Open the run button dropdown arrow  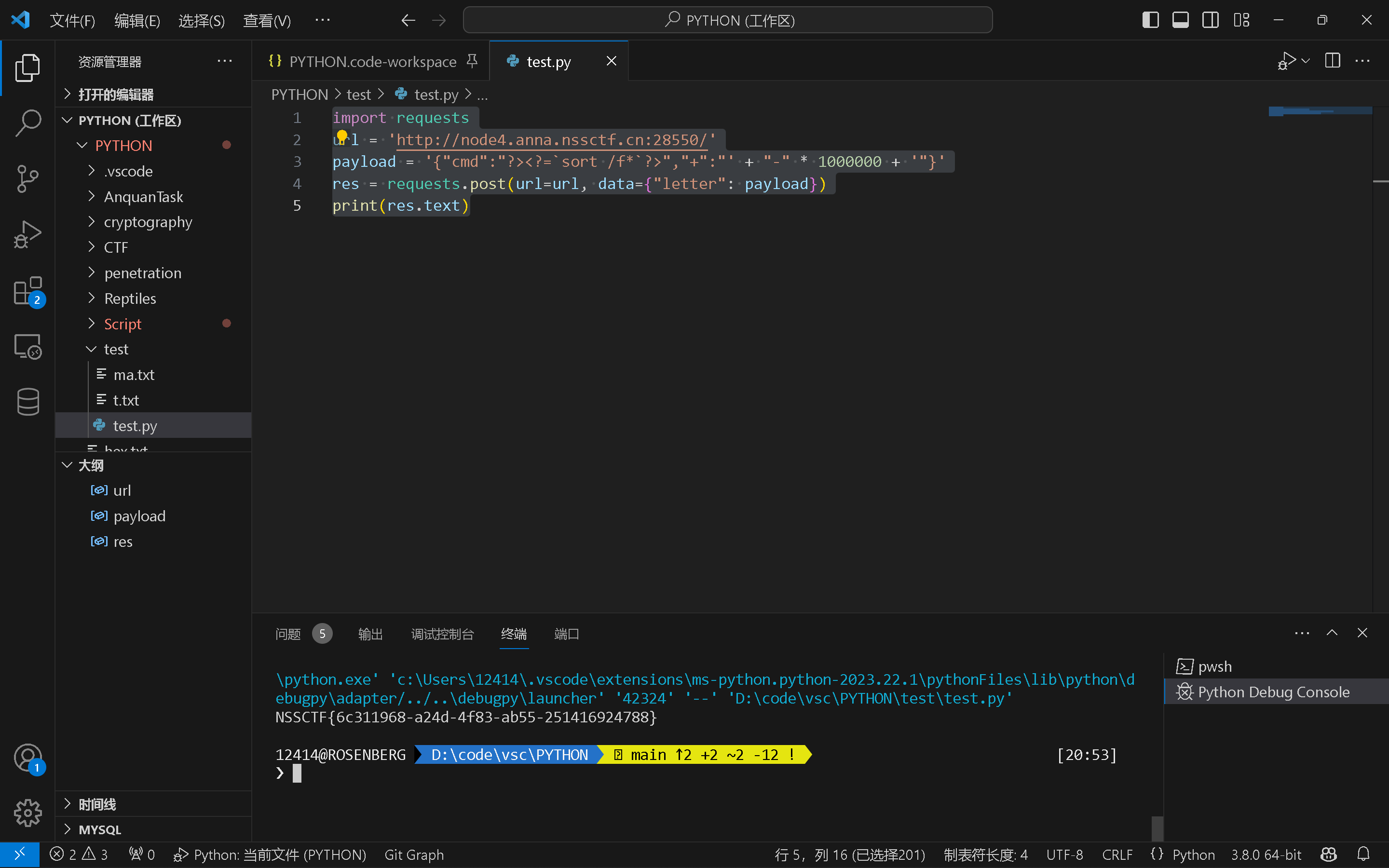point(1306,61)
